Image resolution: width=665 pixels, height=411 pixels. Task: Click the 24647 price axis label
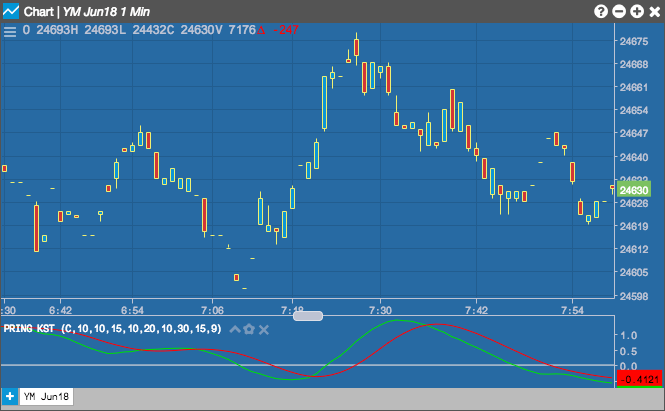pos(634,133)
